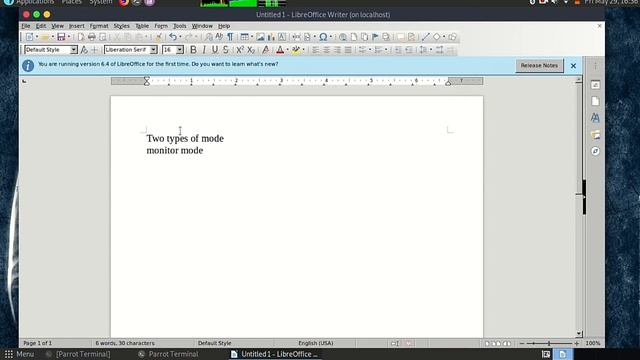
Task: Click word count in status bar
Action: [x=125, y=343]
